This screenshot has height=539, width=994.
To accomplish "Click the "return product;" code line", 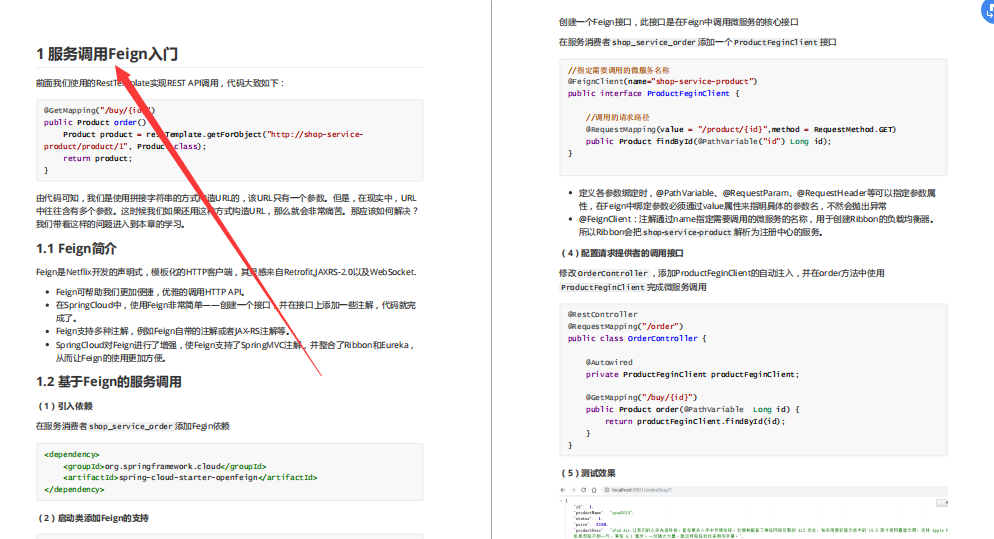I will (98, 159).
